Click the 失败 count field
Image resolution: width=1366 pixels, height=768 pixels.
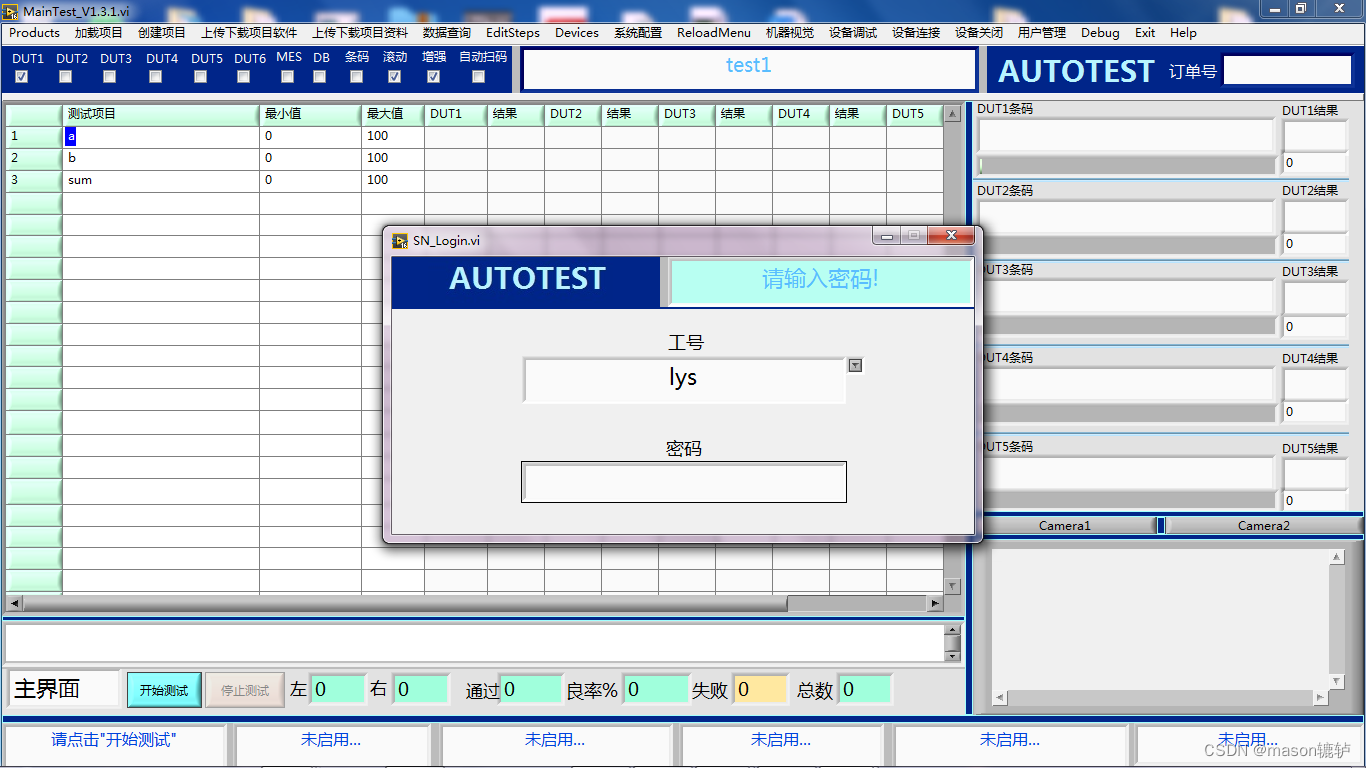pos(761,690)
